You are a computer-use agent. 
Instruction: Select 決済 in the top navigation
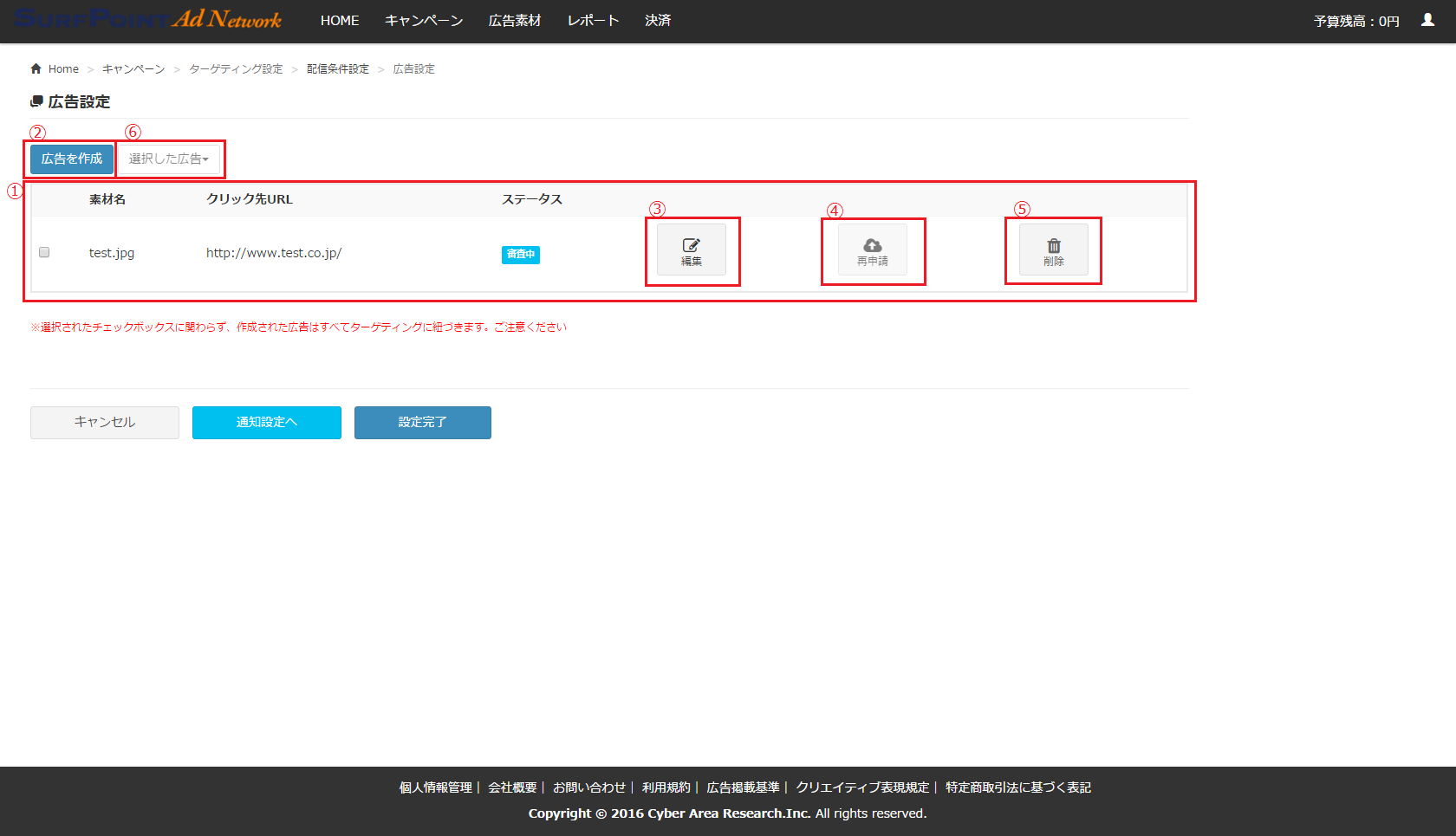click(658, 20)
